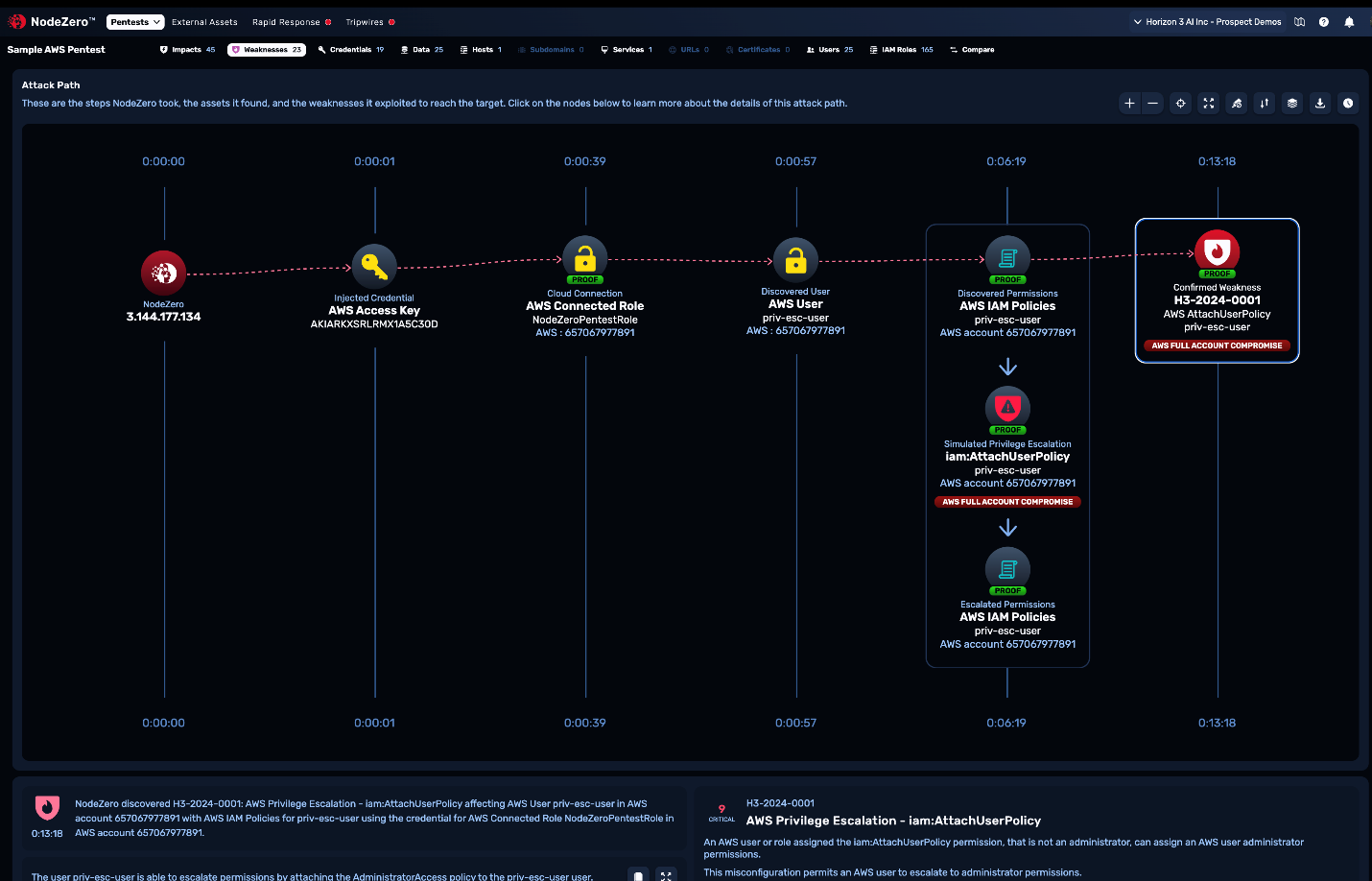Open the External Assets menu
Image resolution: width=1372 pixels, height=881 pixels.
point(204,22)
